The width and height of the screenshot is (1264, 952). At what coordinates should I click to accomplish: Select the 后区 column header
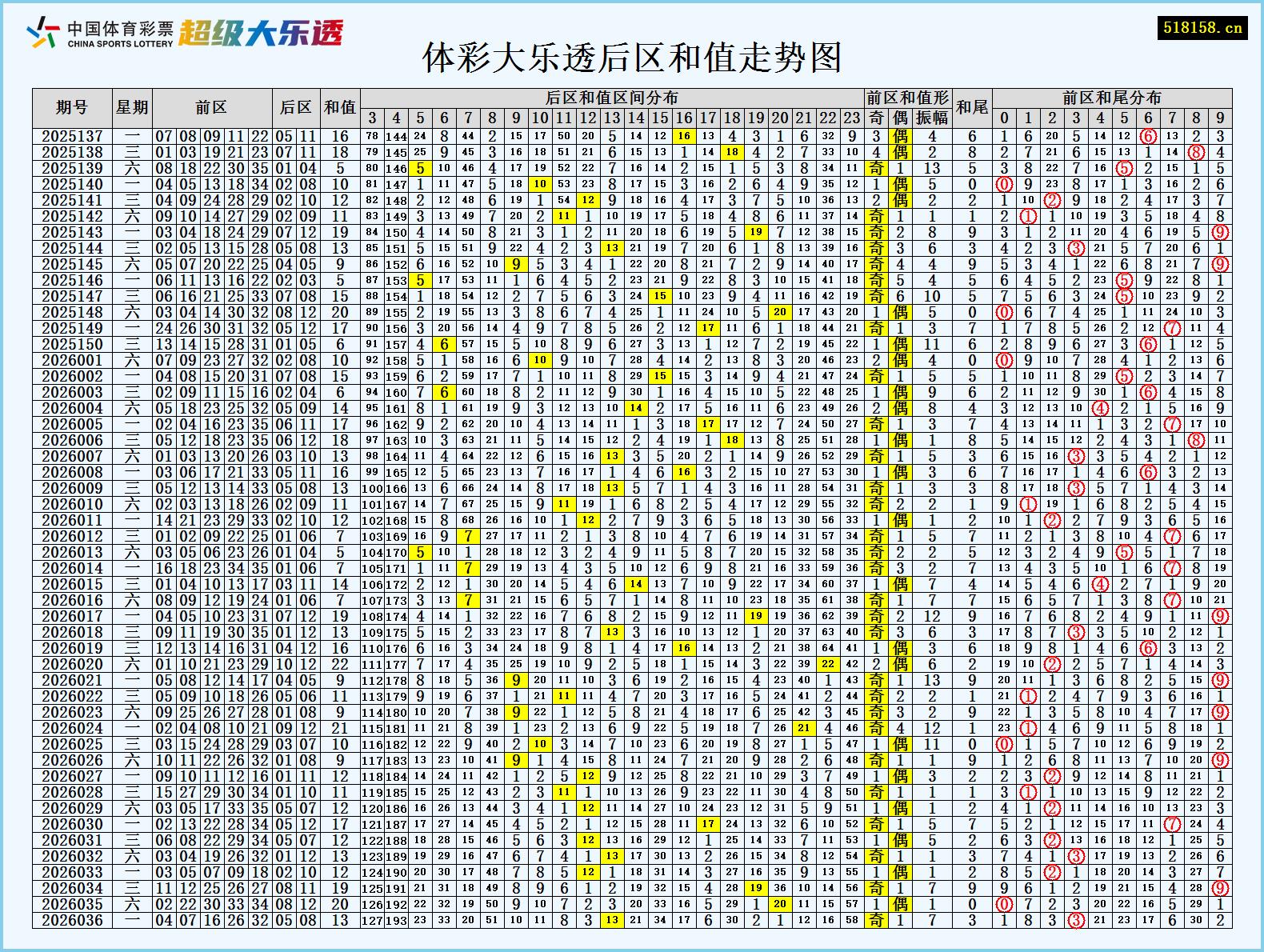click(x=296, y=107)
